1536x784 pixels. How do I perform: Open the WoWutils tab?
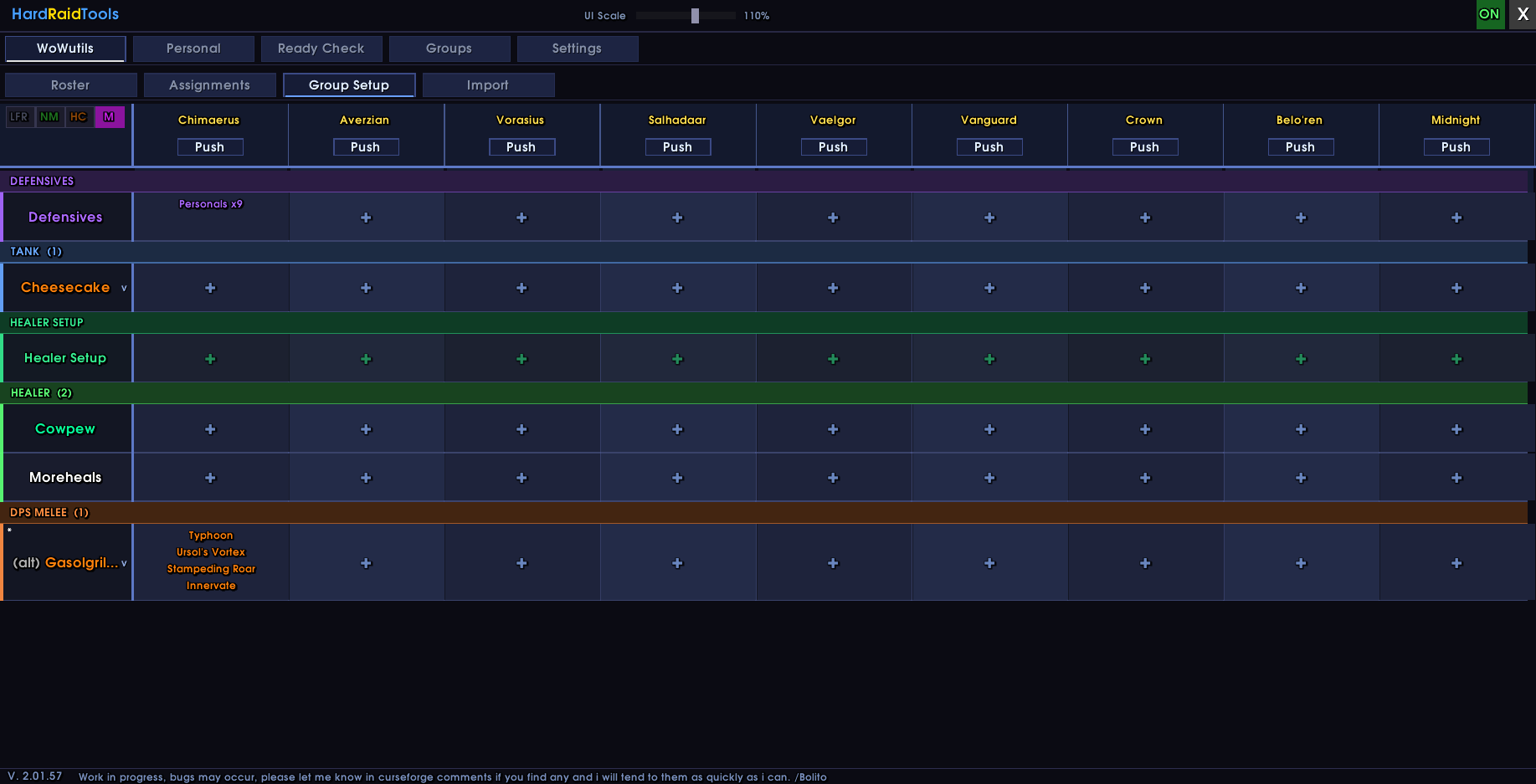point(65,49)
